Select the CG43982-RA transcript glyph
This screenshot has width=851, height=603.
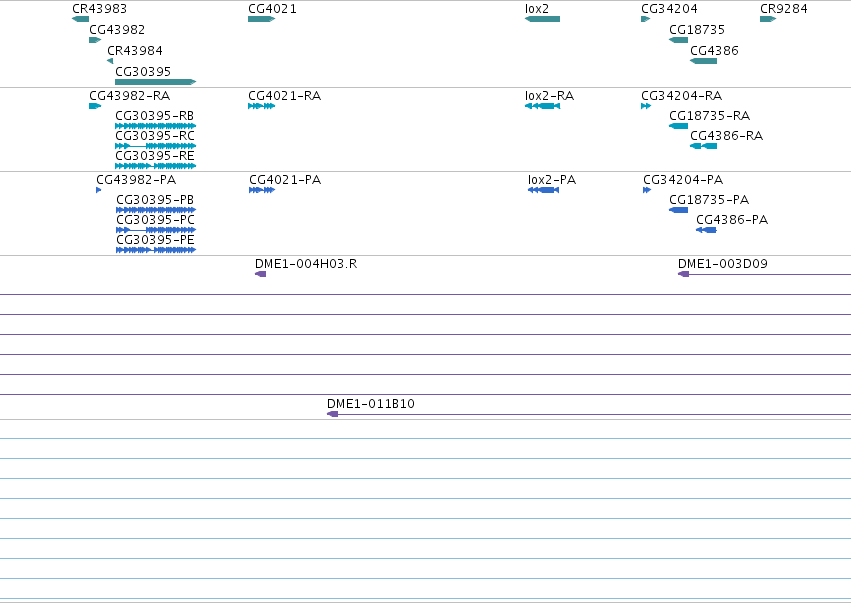tap(95, 106)
